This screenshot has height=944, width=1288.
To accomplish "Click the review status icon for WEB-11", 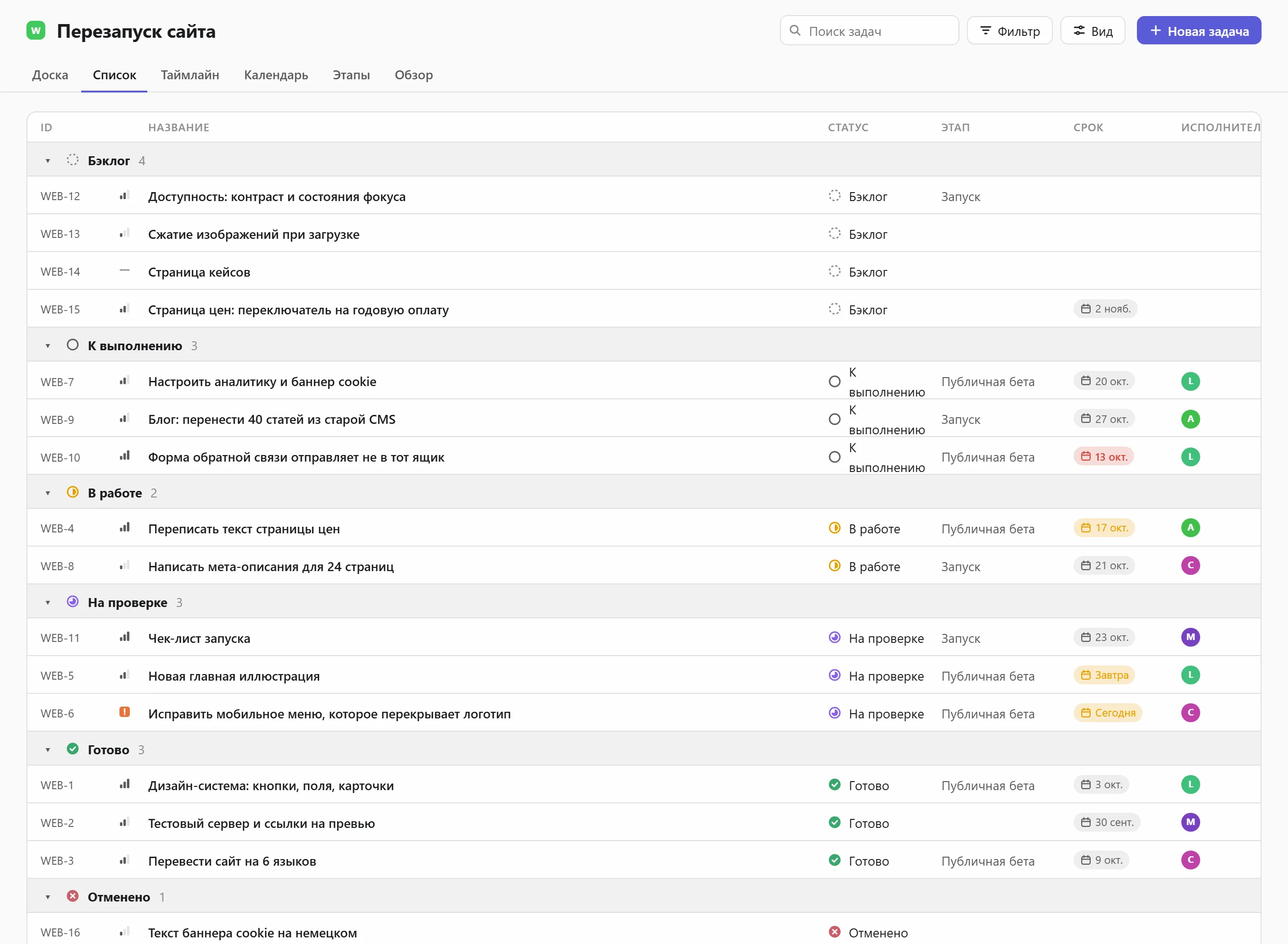I will pos(834,637).
